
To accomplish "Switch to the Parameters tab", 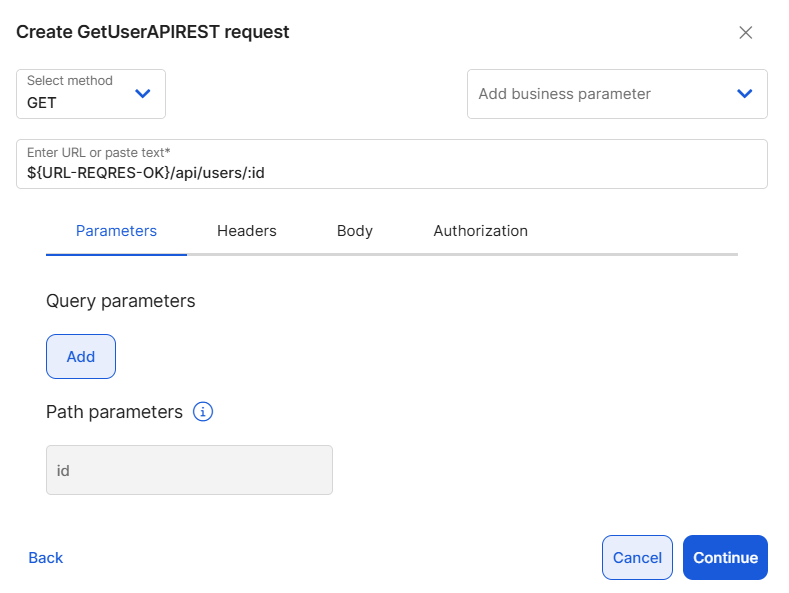I will pyautogui.click(x=116, y=231).
